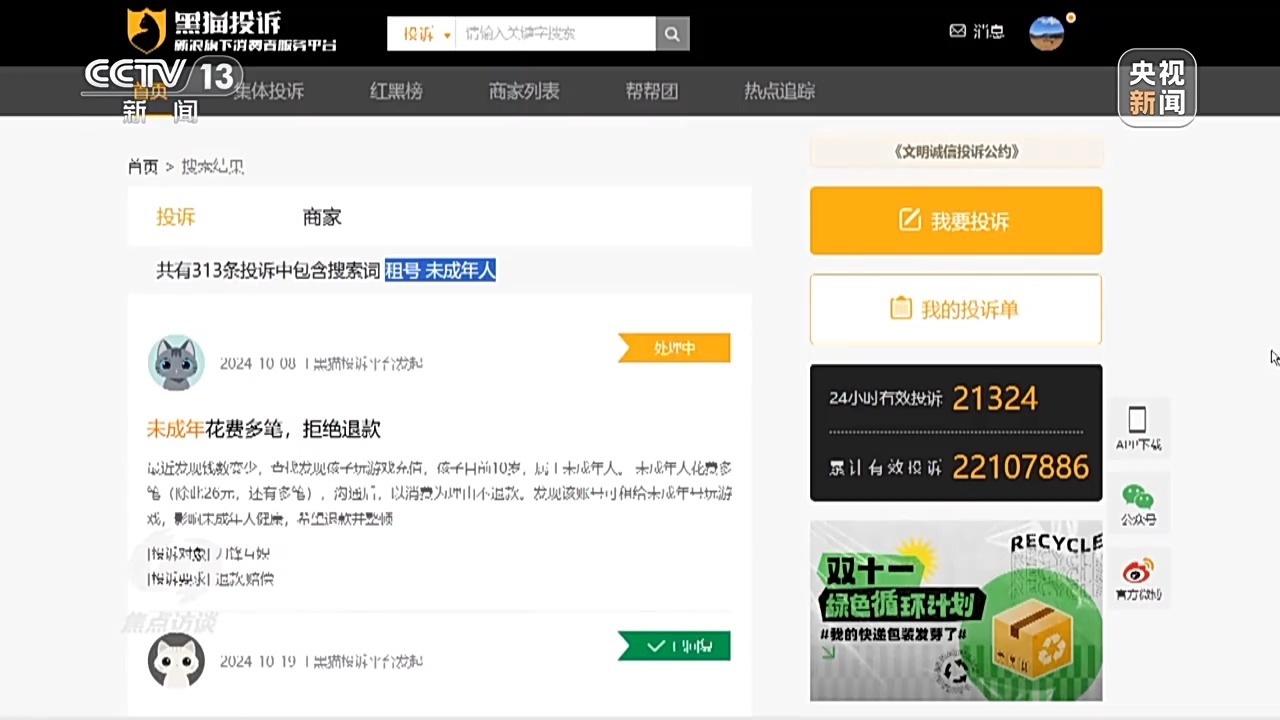Click the user profile avatar at top right
The image size is (1280, 720).
click(1047, 33)
